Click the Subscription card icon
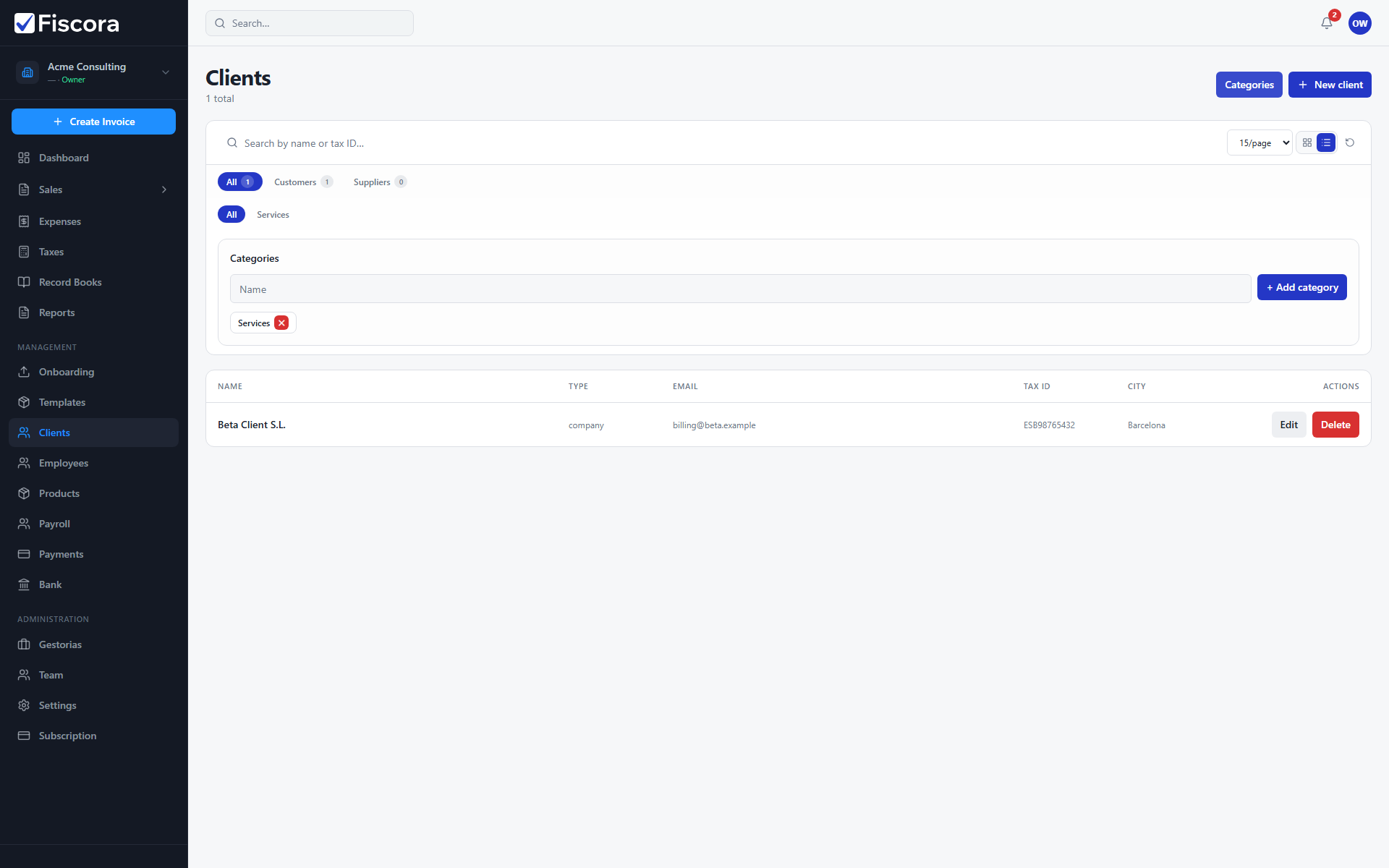 (x=24, y=736)
